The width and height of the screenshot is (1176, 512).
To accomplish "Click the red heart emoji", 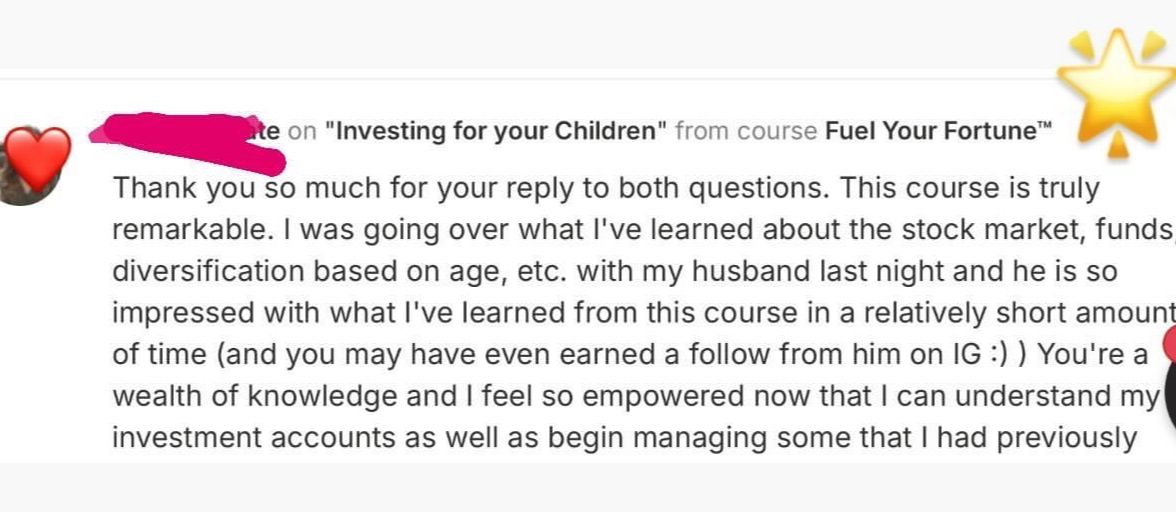I will pyautogui.click(x=38, y=158).
